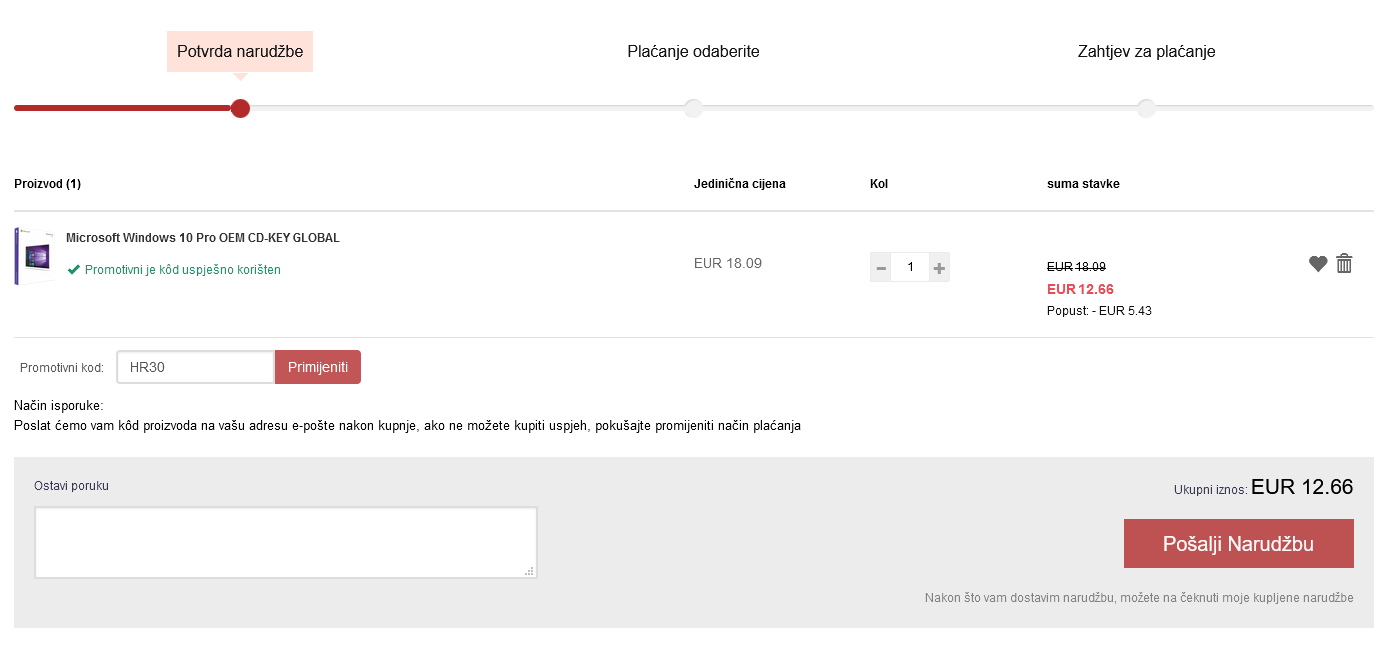Viewport: 1386px width, 645px height.
Task: Select the Zahtjev za plaćanje step label
Action: [x=1146, y=51]
